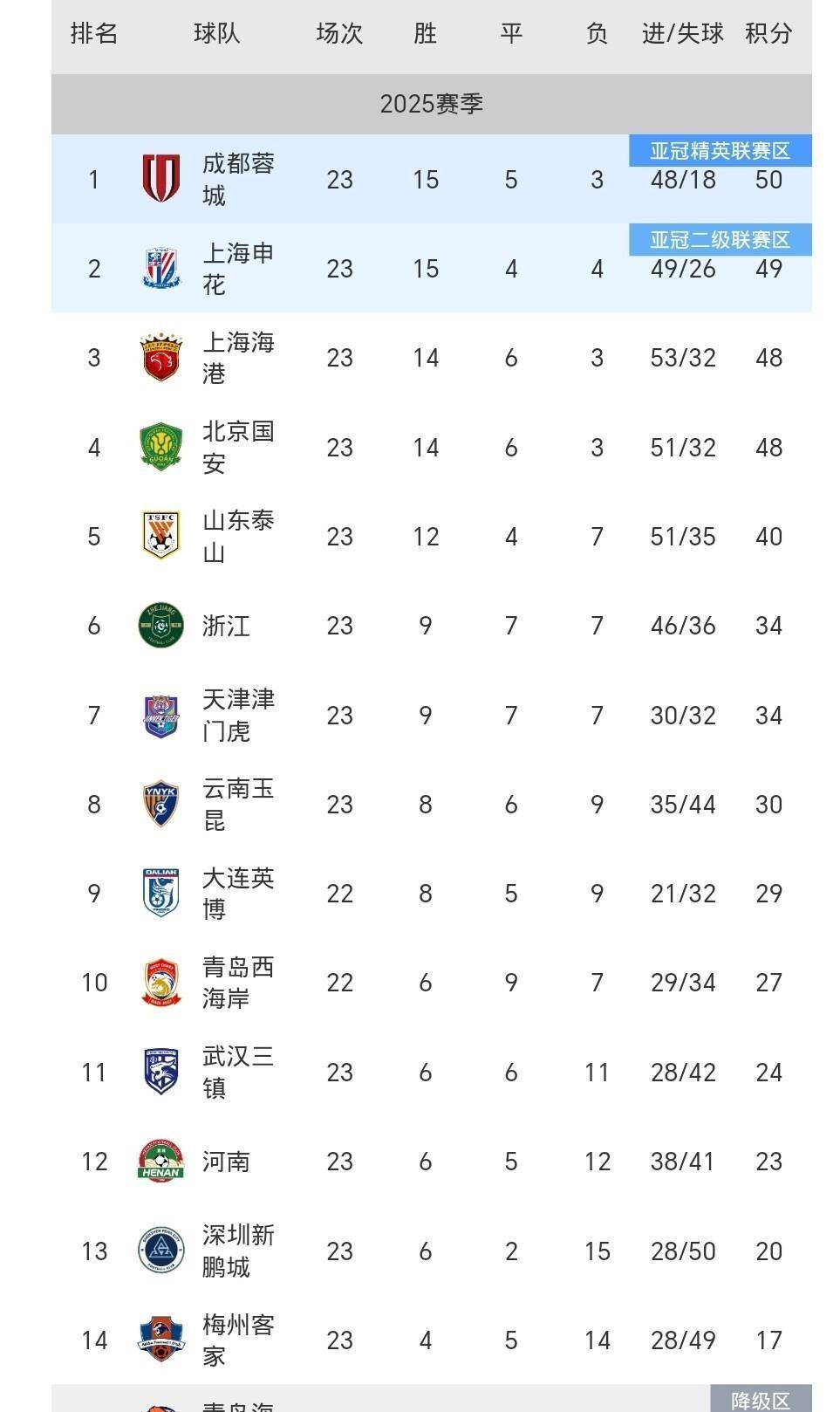Select the Beijing Guoan green badge
The width and height of the screenshot is (840, 1412).
coord(161,447)
